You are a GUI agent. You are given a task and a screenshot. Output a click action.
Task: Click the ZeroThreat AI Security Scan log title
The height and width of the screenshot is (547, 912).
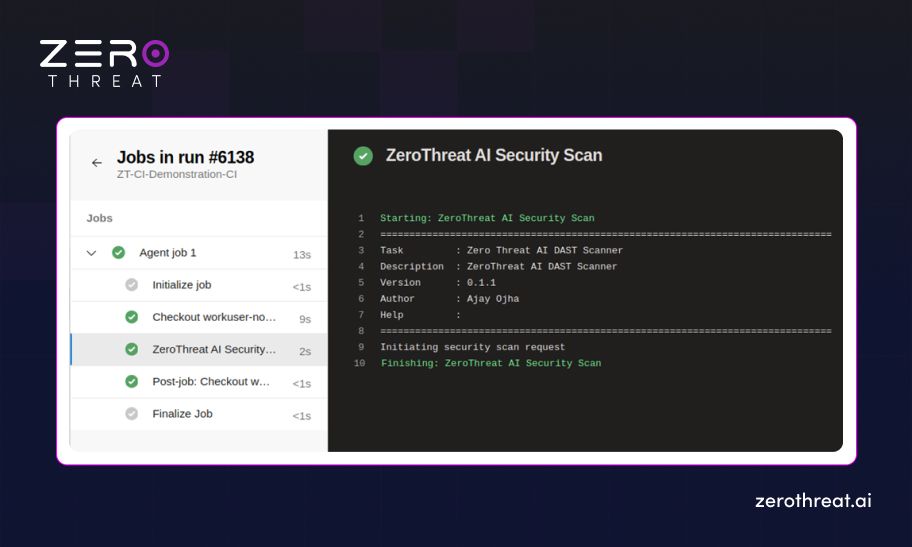[x=494, y=155]
